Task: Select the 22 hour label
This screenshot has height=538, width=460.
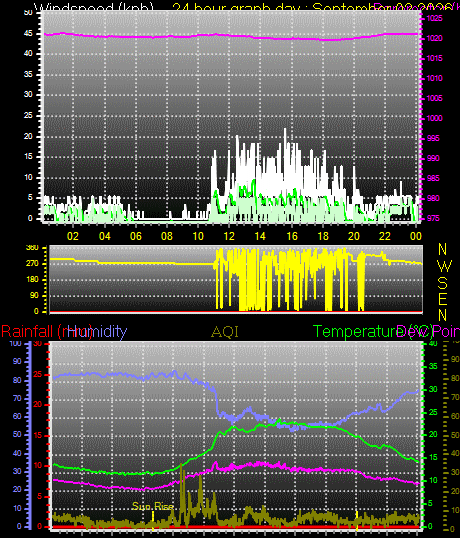Action: coord(385,236)
